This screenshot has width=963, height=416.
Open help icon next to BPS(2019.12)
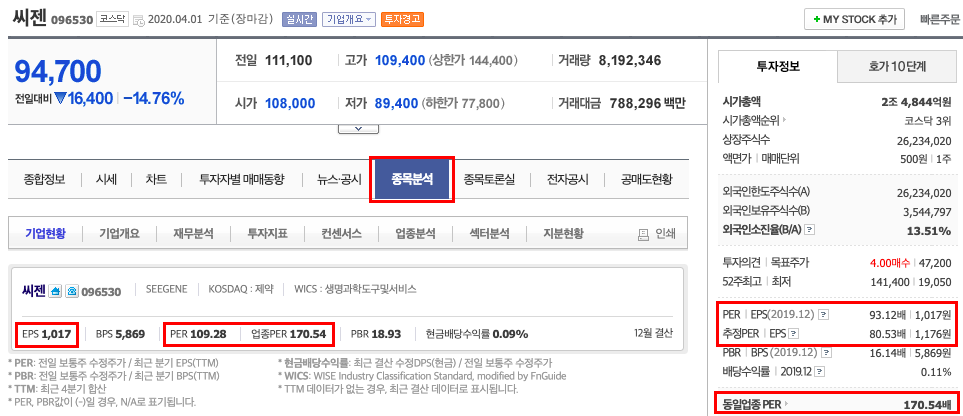pyautogui.click(x=827, y=353)
